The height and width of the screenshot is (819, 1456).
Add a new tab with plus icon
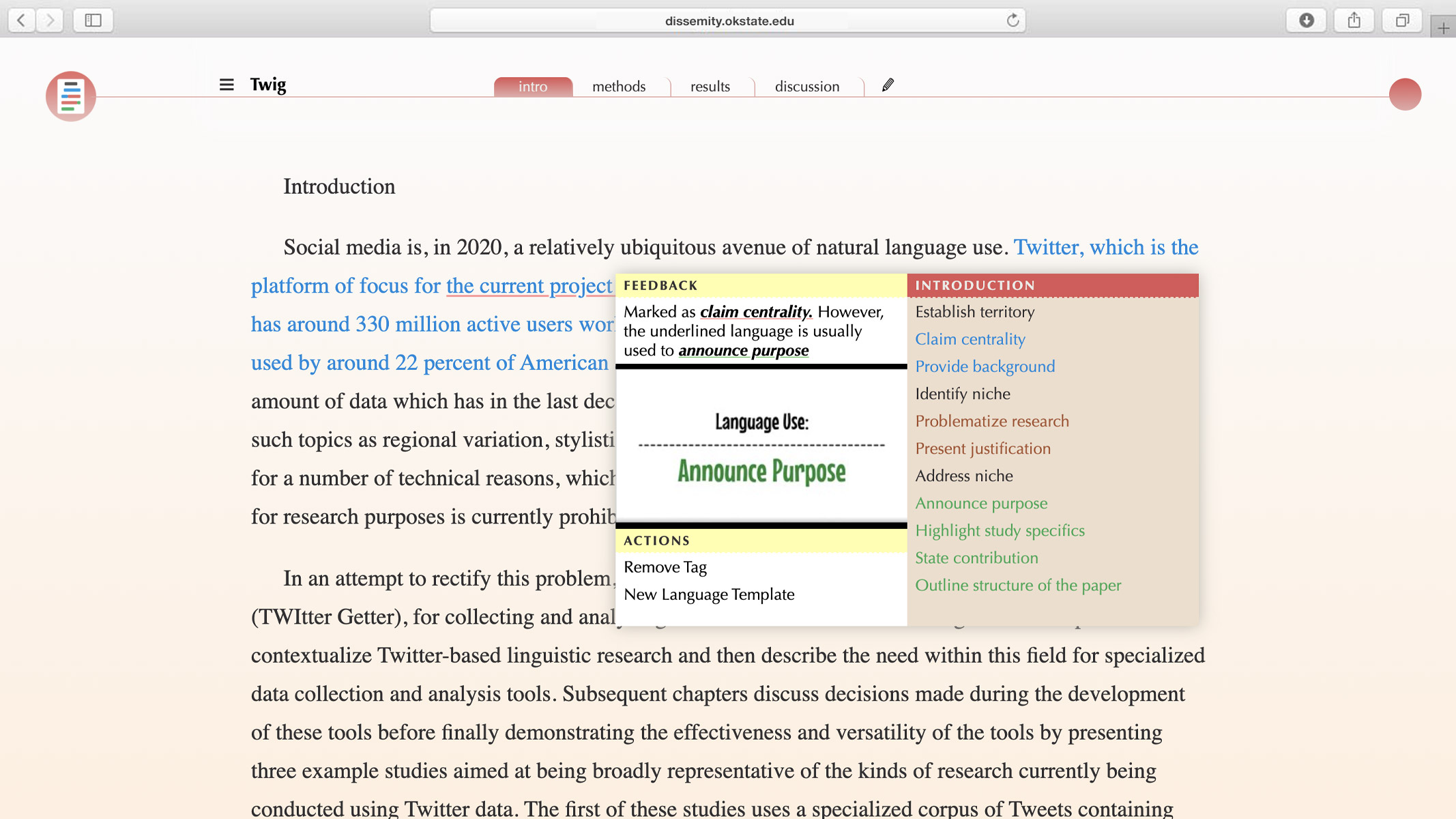1443,27
